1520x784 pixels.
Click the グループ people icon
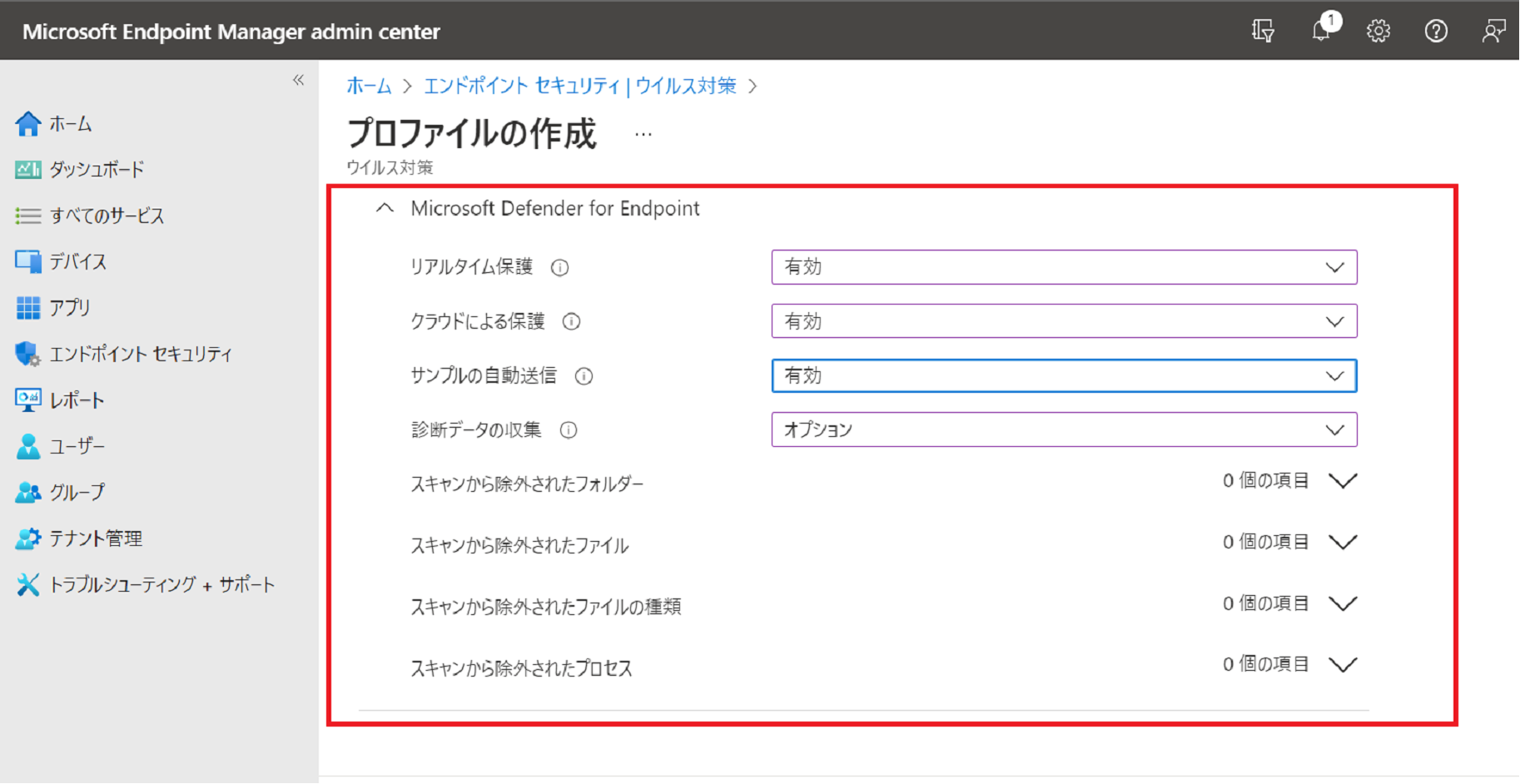27,493
